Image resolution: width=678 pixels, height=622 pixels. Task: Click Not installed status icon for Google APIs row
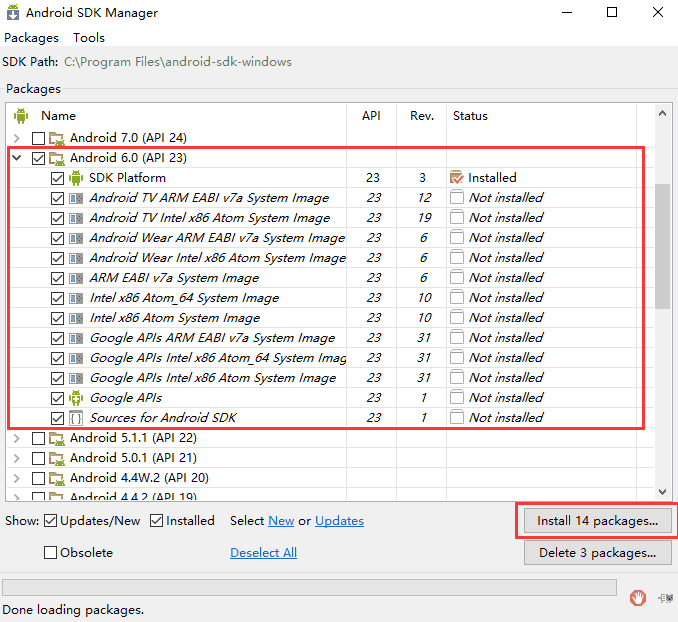(x=457, y=398)
